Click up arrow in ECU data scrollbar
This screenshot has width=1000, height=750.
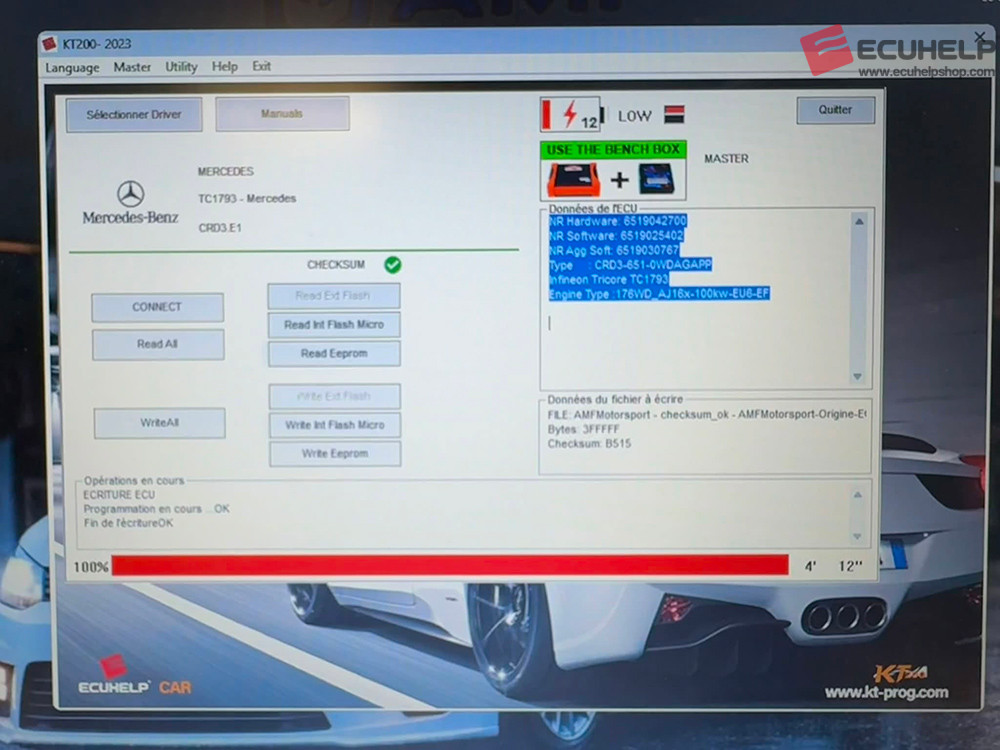point(859,221)
